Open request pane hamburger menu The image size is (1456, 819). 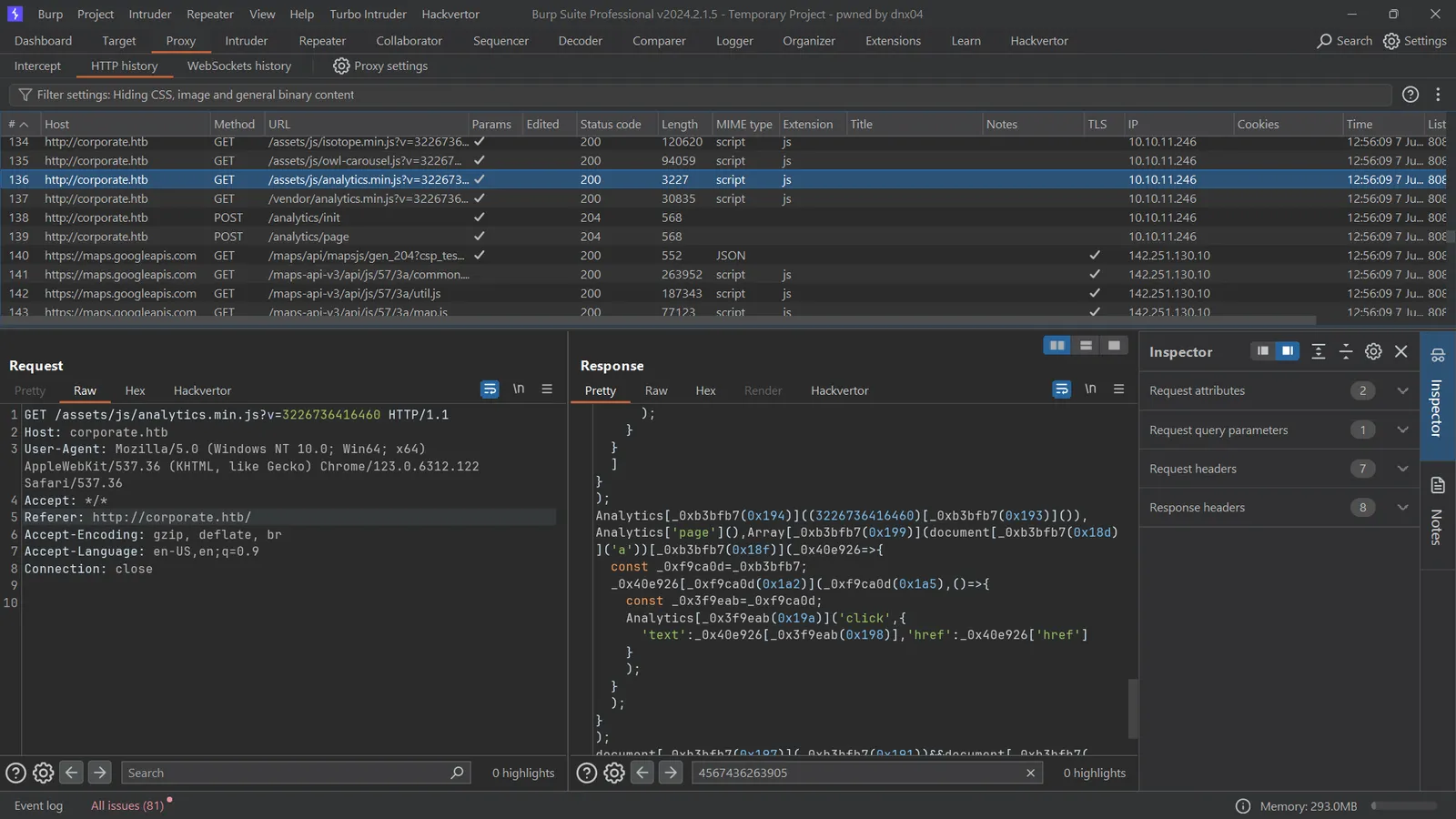547,389
